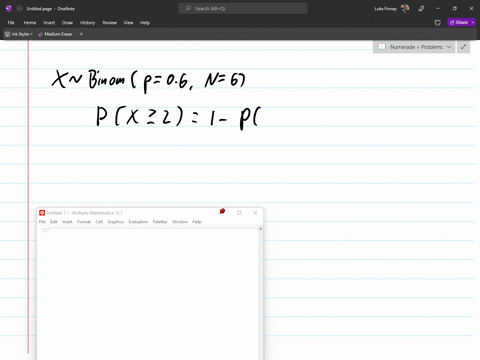The image size is (480, 360).
Task: Click the Luke Finney account name
Action: [385, 9]
